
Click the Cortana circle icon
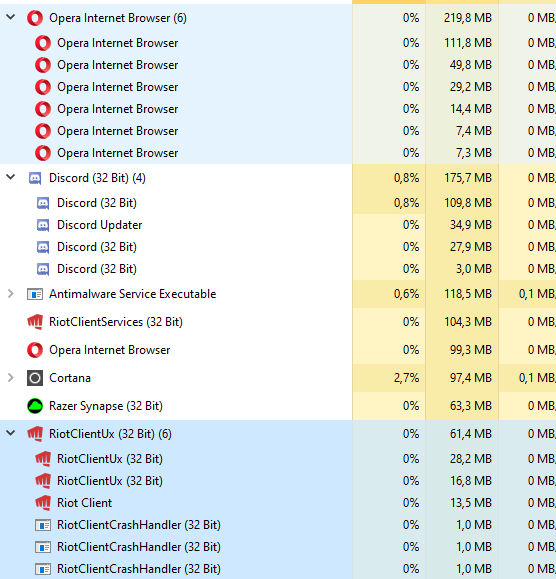(x=35, y=378)
